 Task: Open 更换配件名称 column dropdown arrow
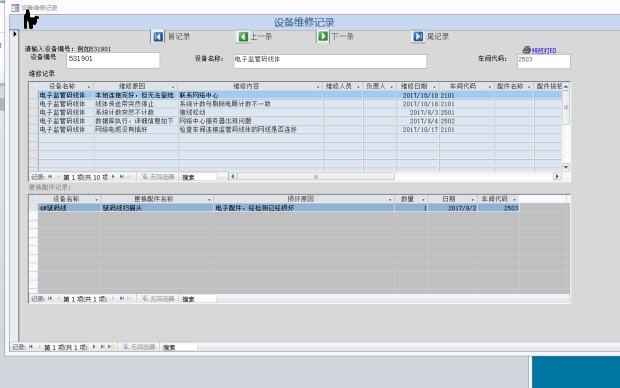(x=209, y=199)
